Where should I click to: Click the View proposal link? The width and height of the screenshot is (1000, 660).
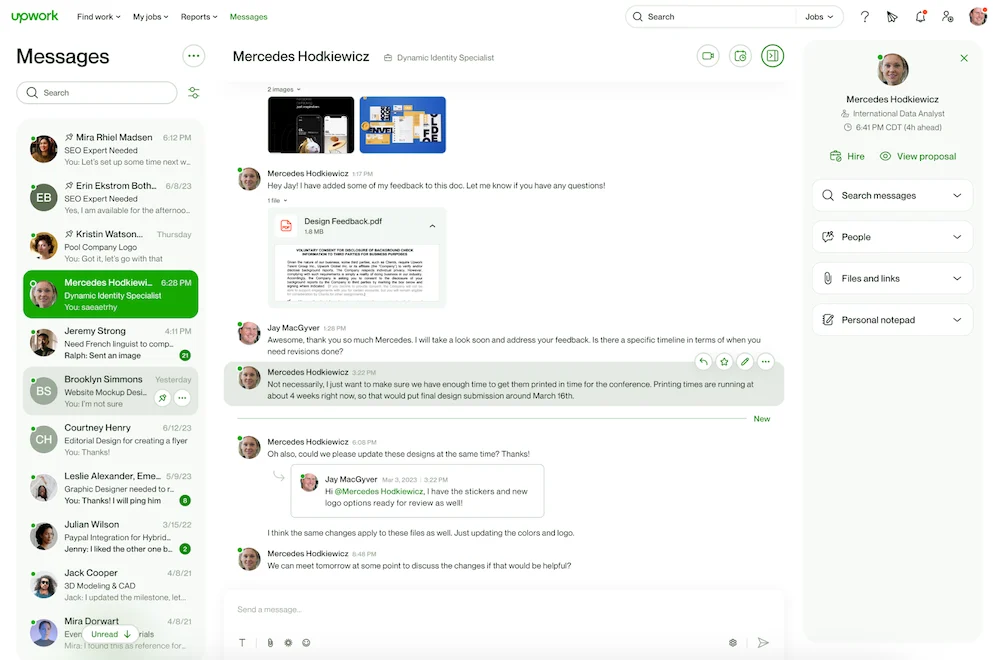pyautogui.click(x=918, y=156)
